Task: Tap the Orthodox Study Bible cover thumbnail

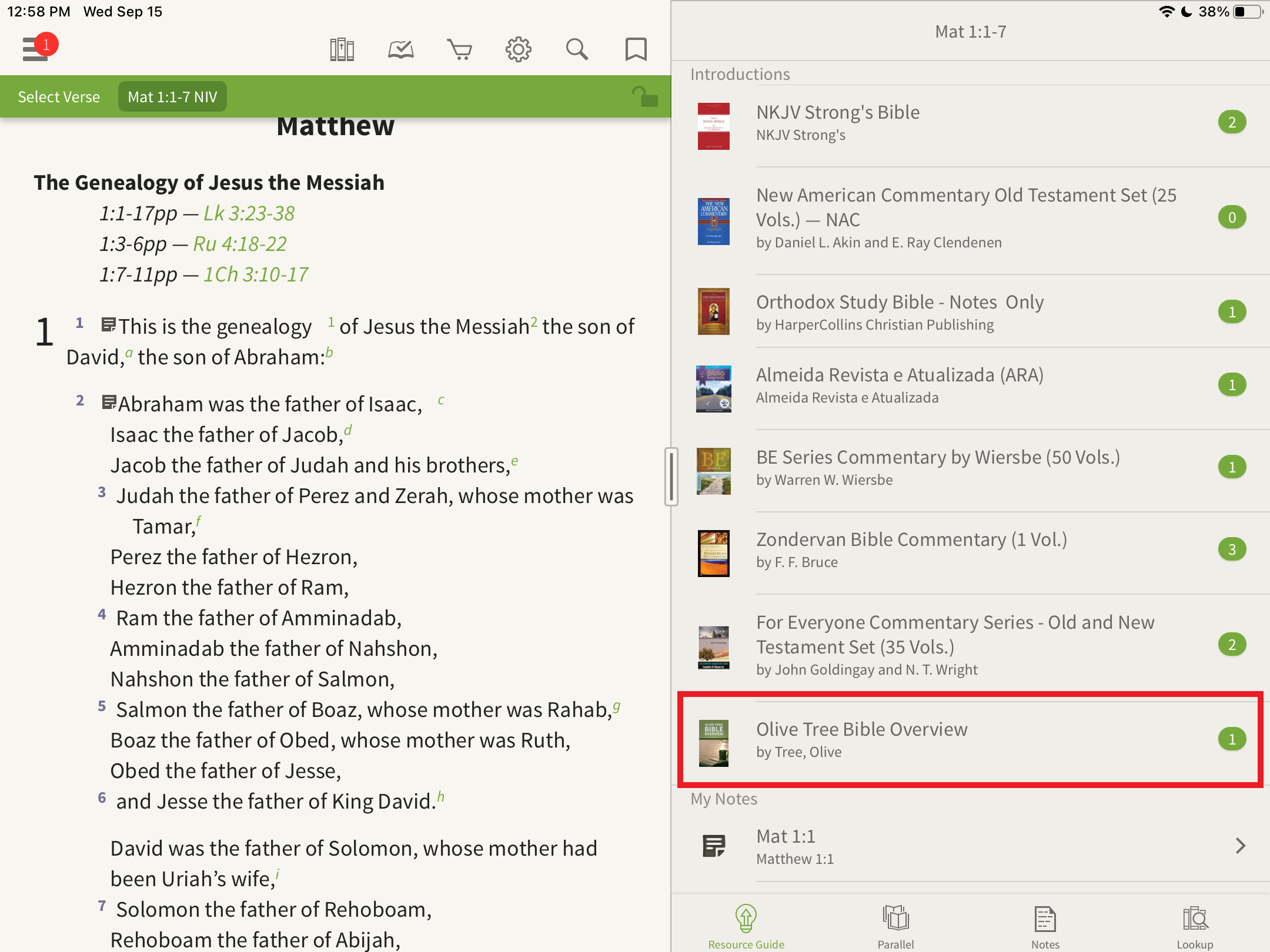Action: [x=713, y=311]
